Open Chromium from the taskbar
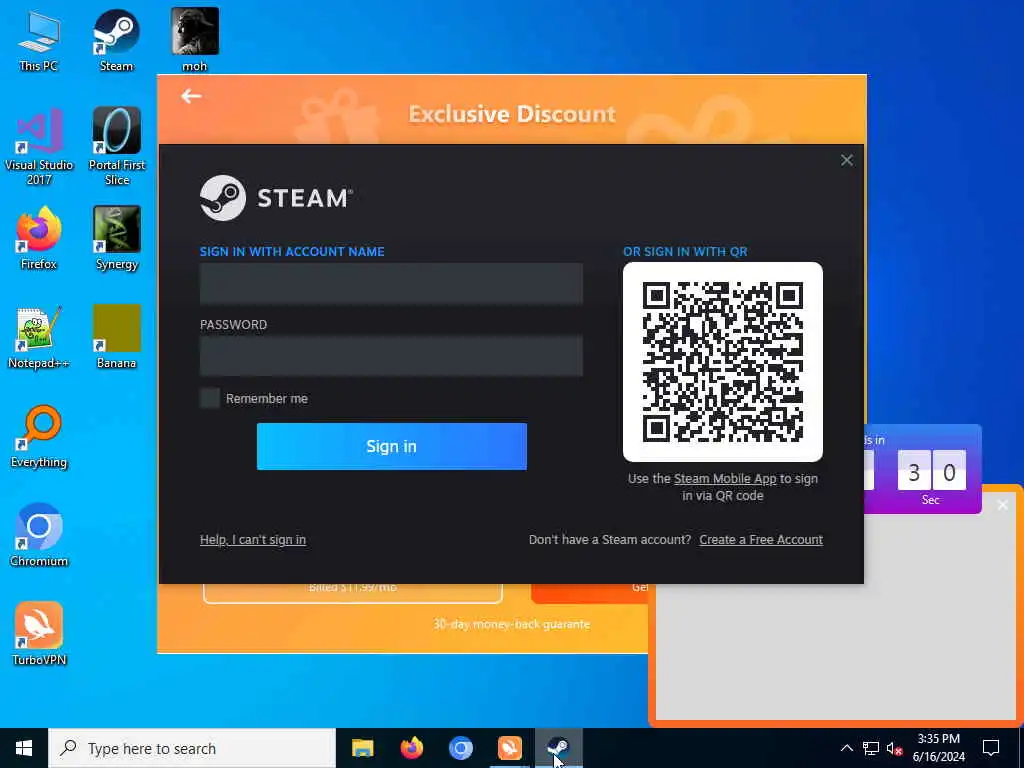The height and width of the screenshot is (768, 1024). click(x=460, y=748)
